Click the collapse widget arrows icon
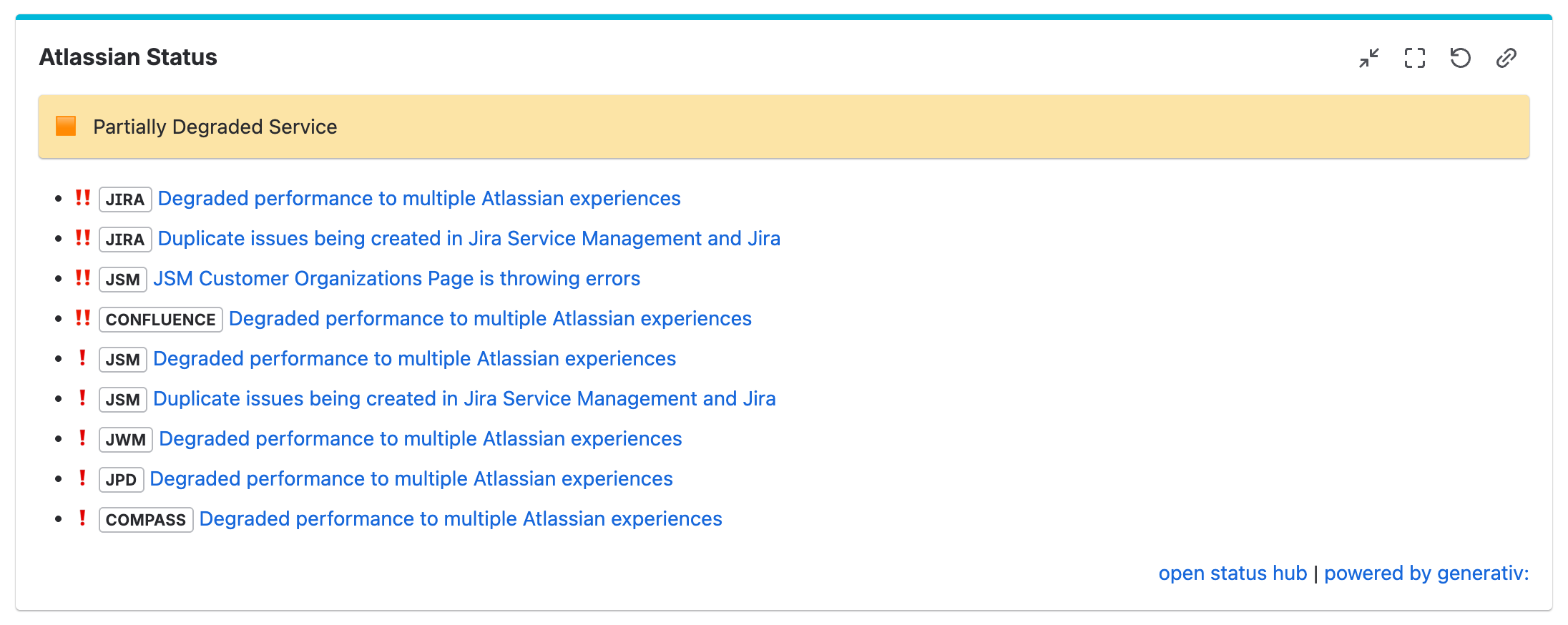Viewport: 1568px width, 625px height. [1369, 58]
